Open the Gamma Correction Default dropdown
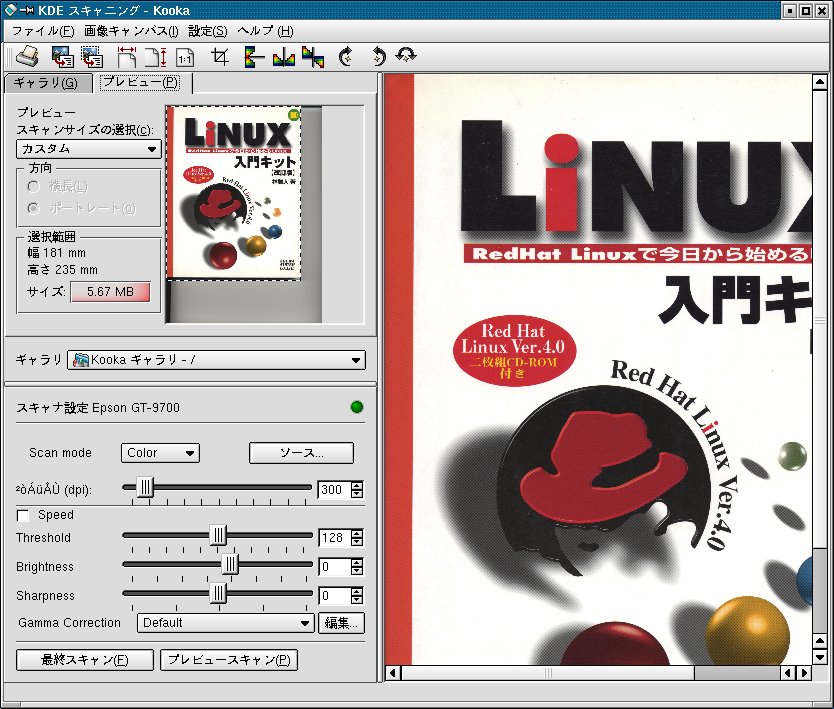The height and width of the screenshot is (709, 834). point(226,623)
